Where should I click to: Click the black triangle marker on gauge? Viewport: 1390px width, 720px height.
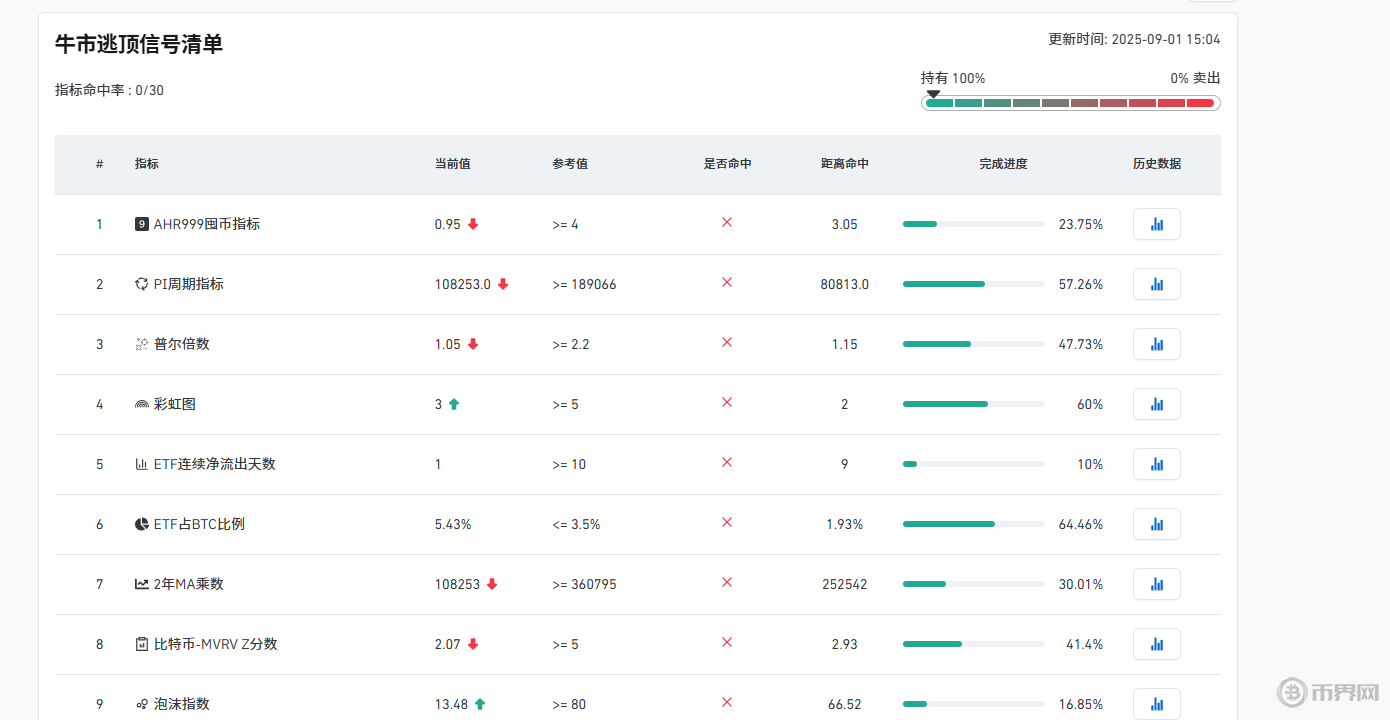[x=933, y=94]
